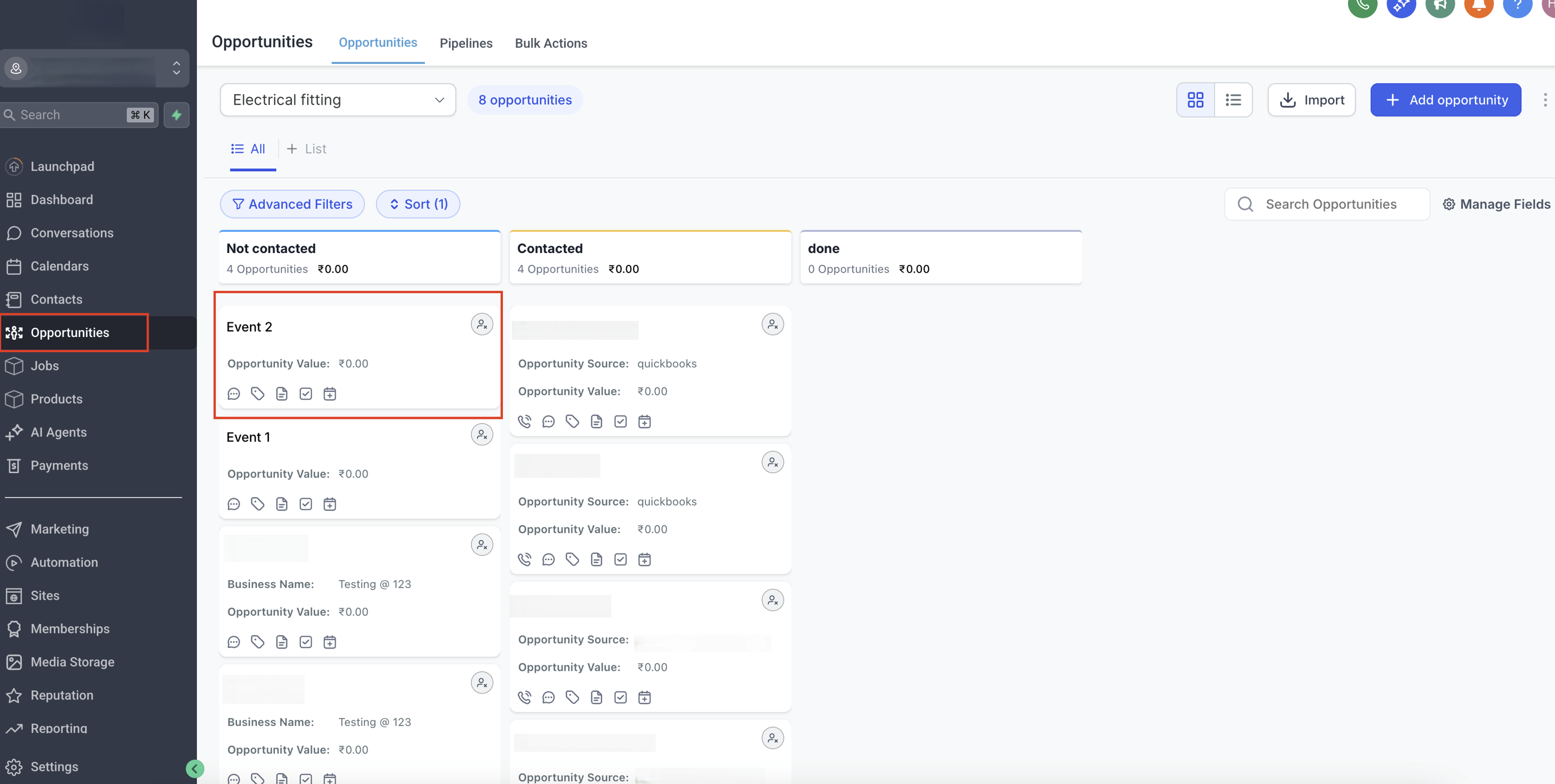Image resolution: width=1555 pixels, height=784 pixels.
Task: Open the Bulk Actions tab
Action: tap(551, 43)
